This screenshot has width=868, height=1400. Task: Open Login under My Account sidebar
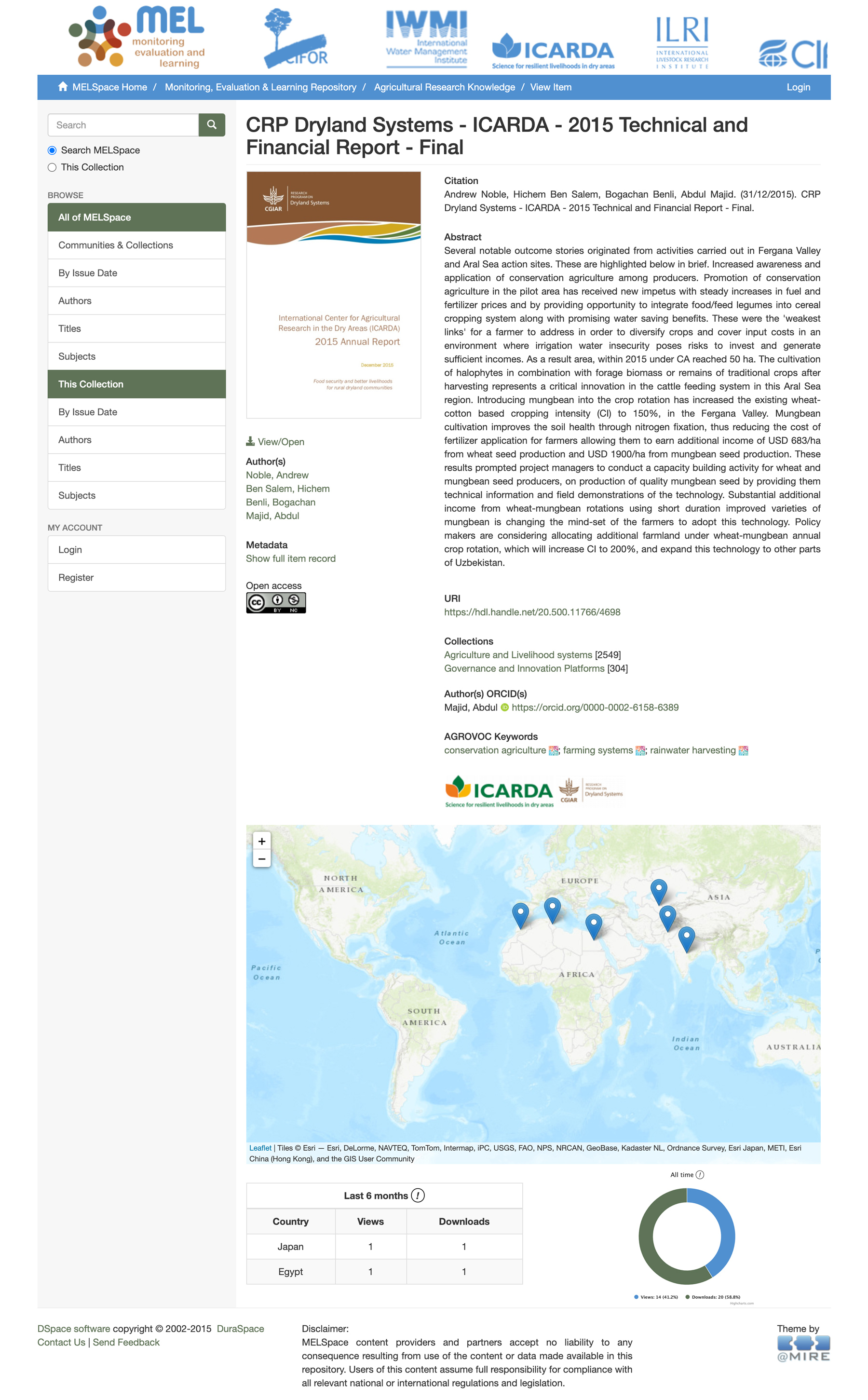(136, 550)
